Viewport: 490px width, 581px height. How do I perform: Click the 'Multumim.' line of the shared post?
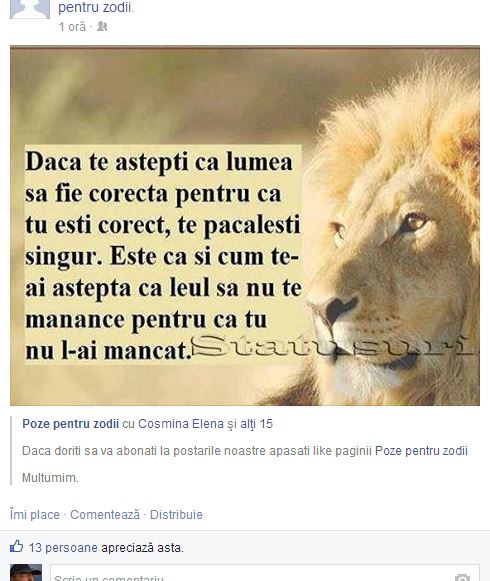(x=50, y=477)
